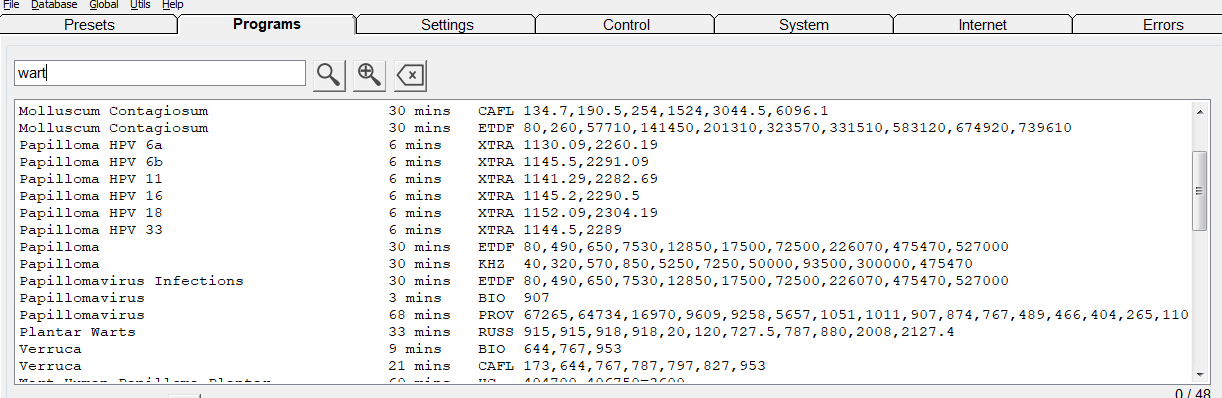
Task: Open the Help menu
Action: pos(173,5)
